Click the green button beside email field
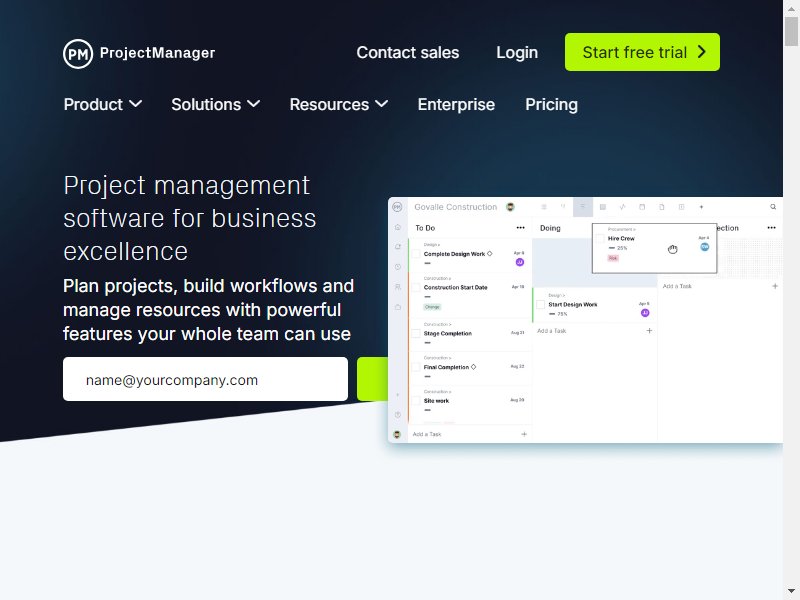The width and height of the screenshot is (800, 600). pos(372,379)
